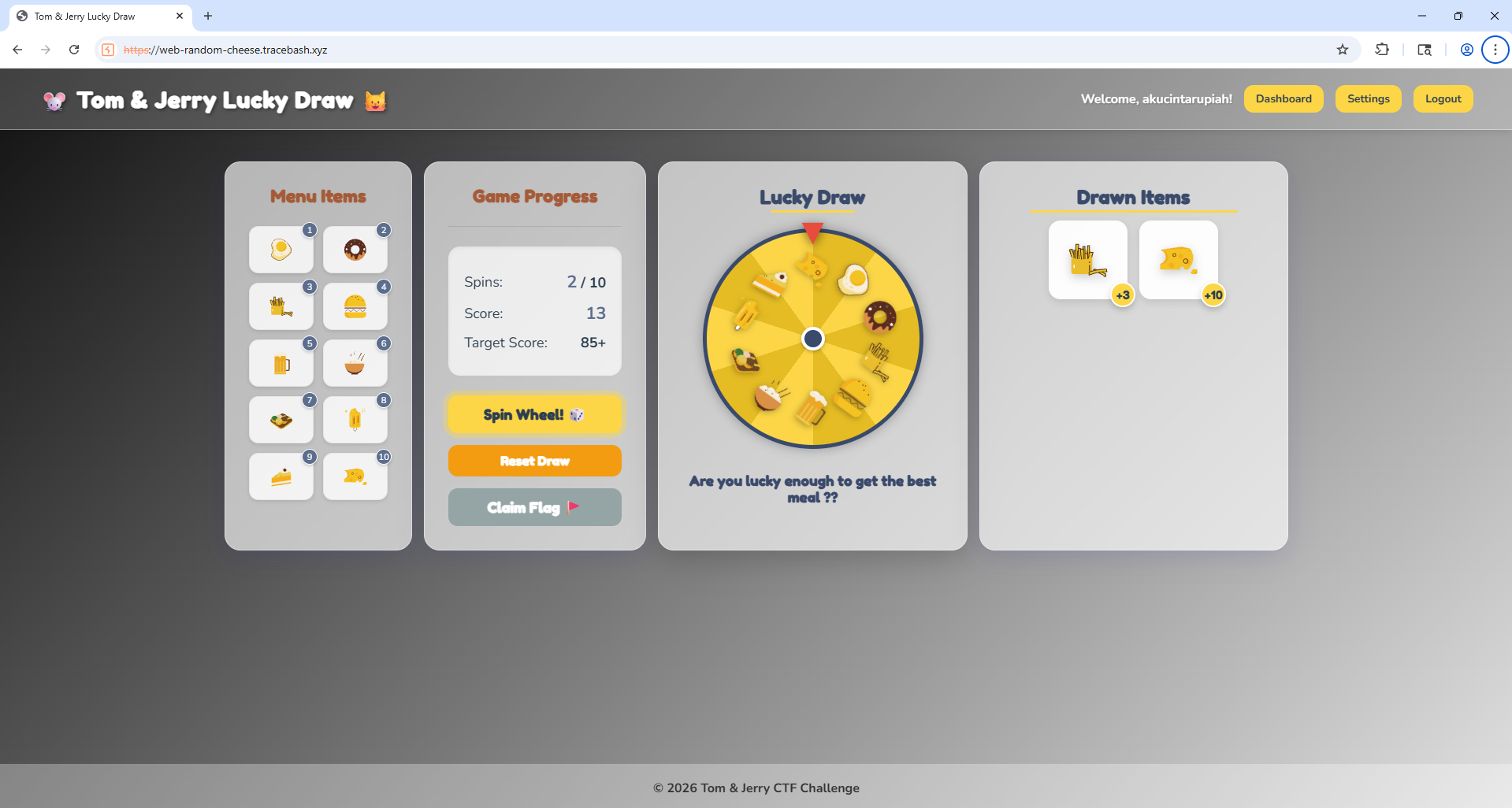Image resolution: width=1512 pixels, height=808 pixels.
Task: Select the fried egg menu item
Action: (281, 250)
